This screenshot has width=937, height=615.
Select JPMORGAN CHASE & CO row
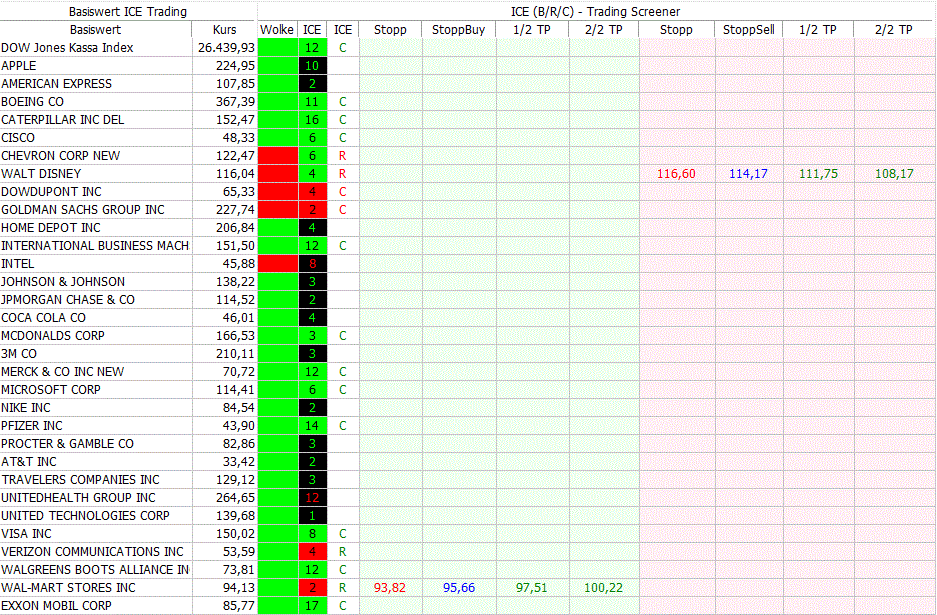pyautogui.click(x=68, y=299)
